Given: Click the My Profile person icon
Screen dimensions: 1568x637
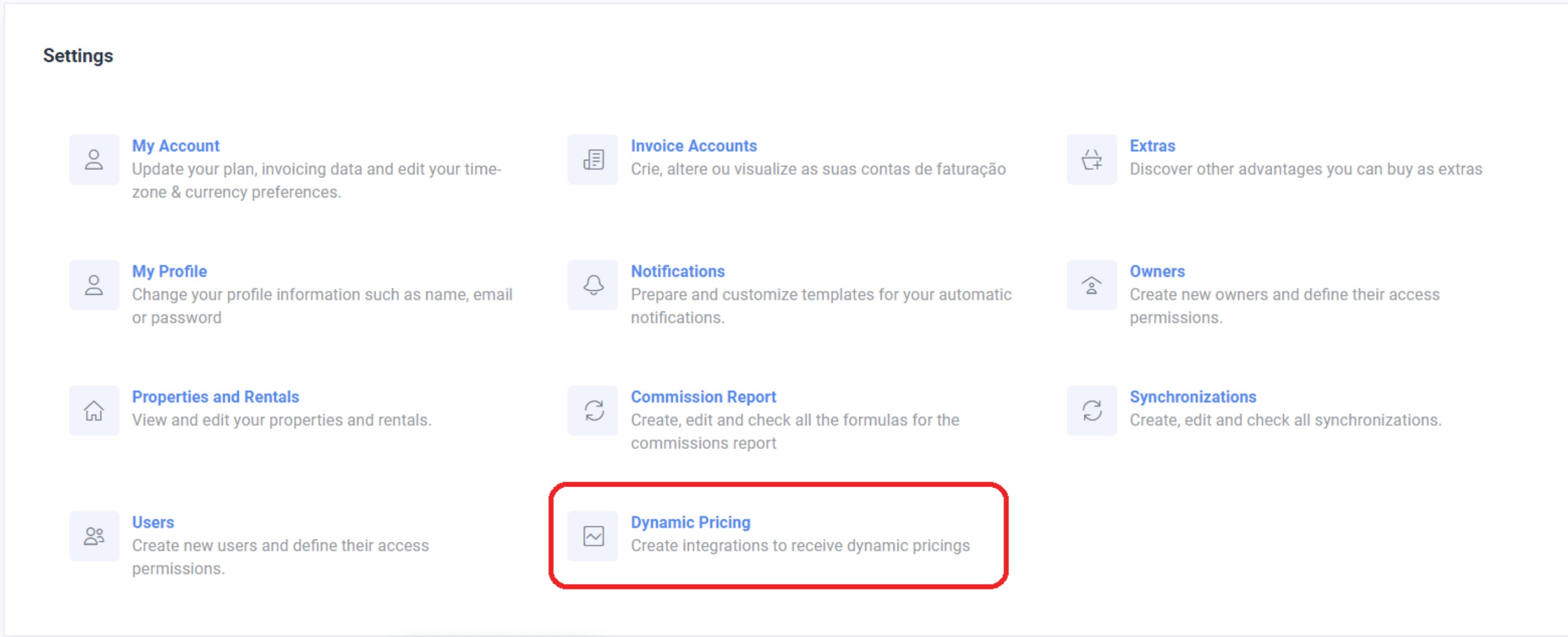Looking at the screenshot, I should pos(94,285).
